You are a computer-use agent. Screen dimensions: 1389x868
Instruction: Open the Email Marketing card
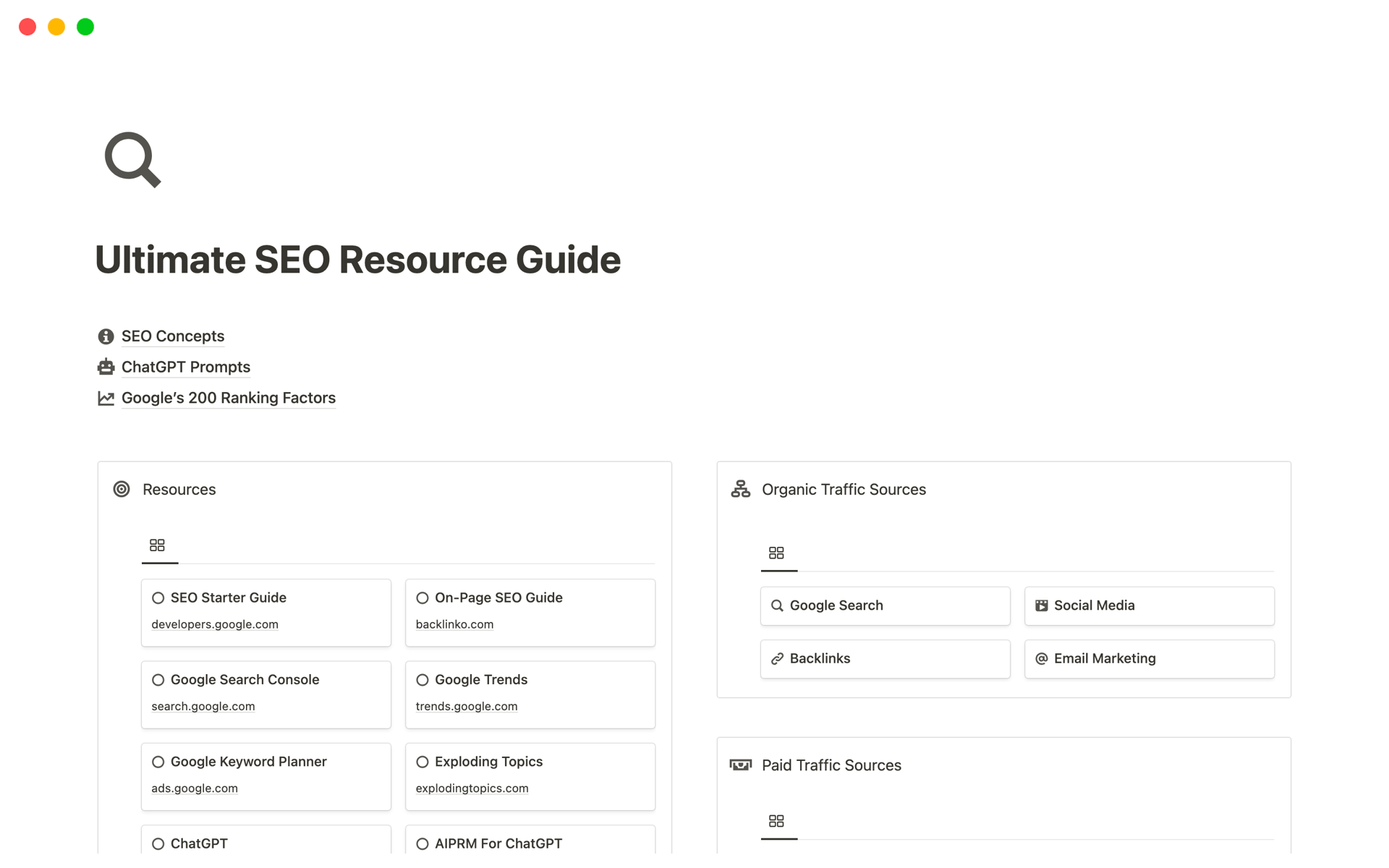(x=1148, y=658)
